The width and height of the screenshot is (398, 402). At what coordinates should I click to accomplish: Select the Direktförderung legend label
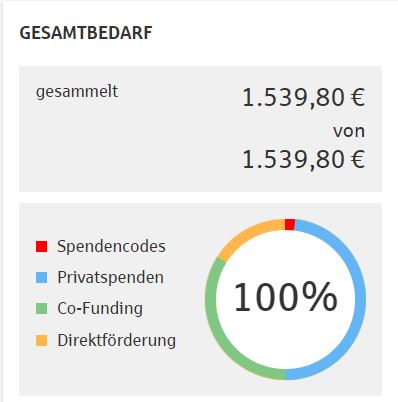pos(116,340)
